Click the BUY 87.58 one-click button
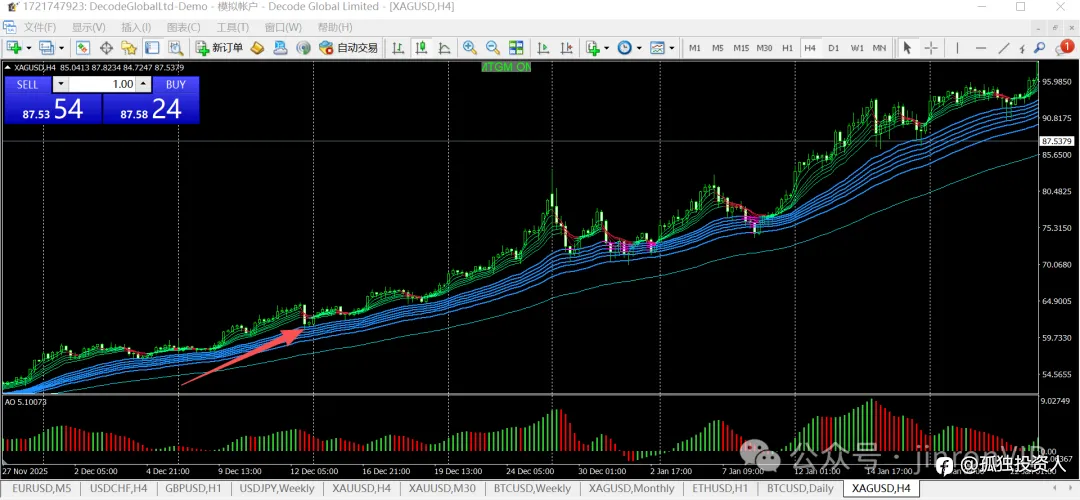Screen dimensions: 1080x500 (x=152, y=109)
